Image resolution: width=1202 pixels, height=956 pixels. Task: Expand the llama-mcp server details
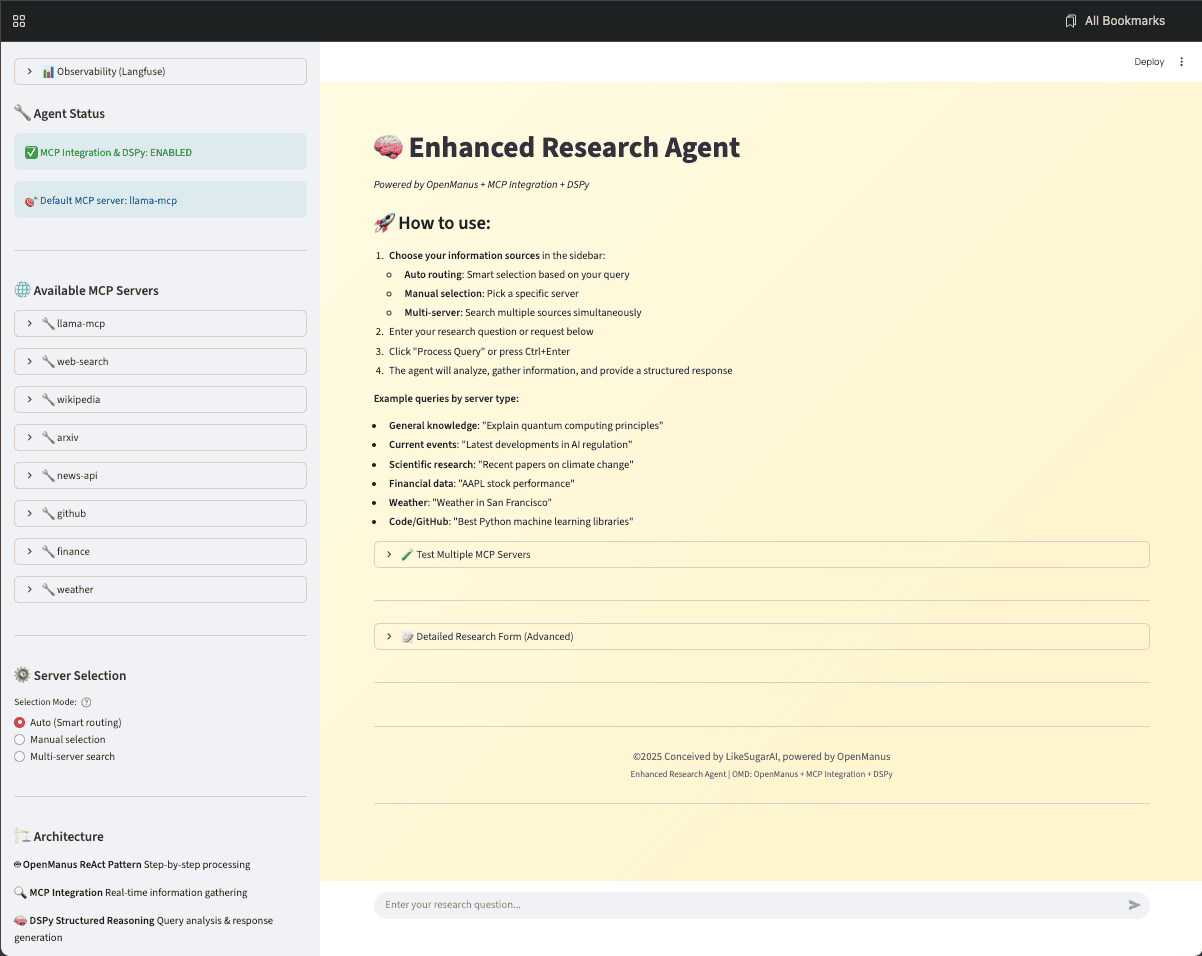(160, 323)
